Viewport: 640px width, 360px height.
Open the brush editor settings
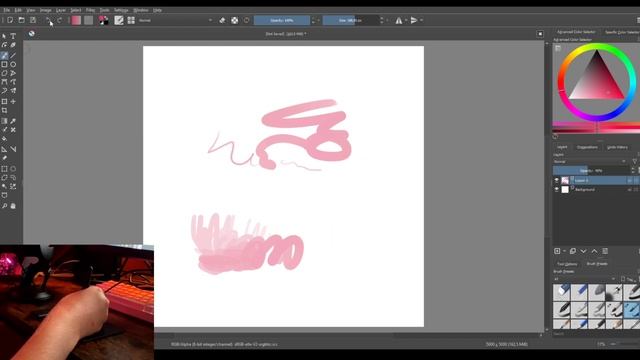point(119,20)
